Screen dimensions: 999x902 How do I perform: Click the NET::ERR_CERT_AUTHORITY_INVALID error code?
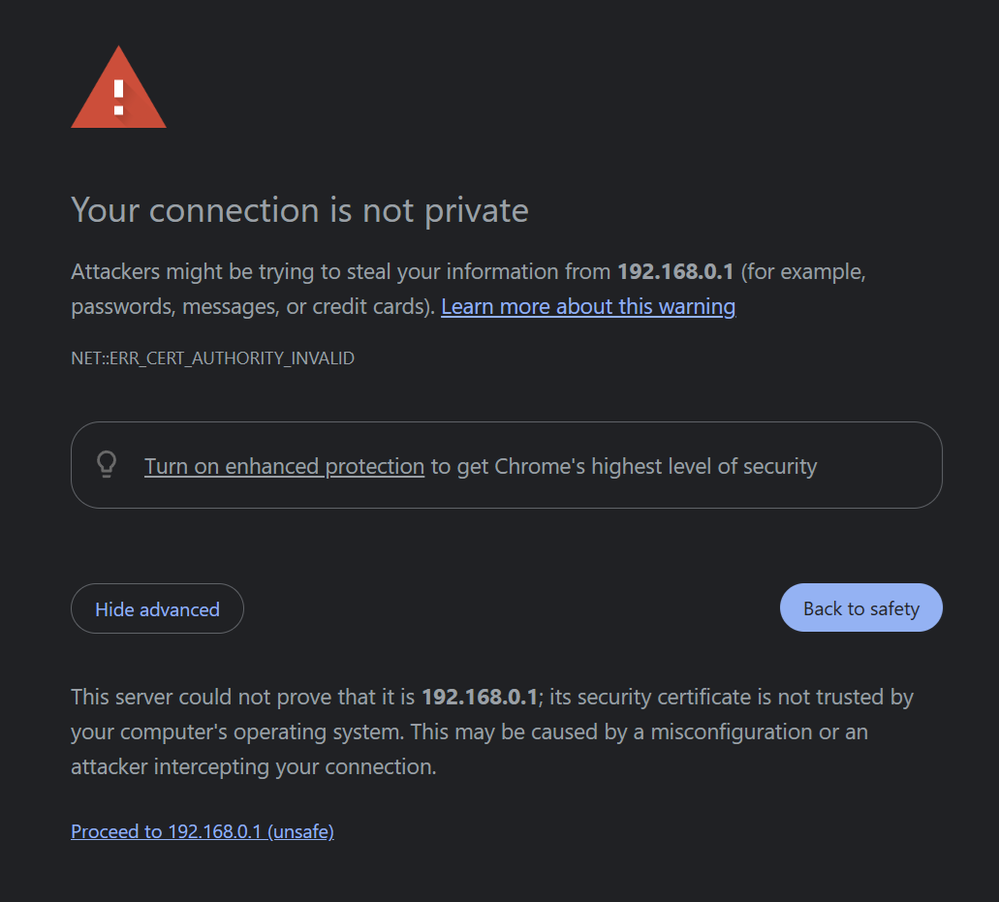212,358
